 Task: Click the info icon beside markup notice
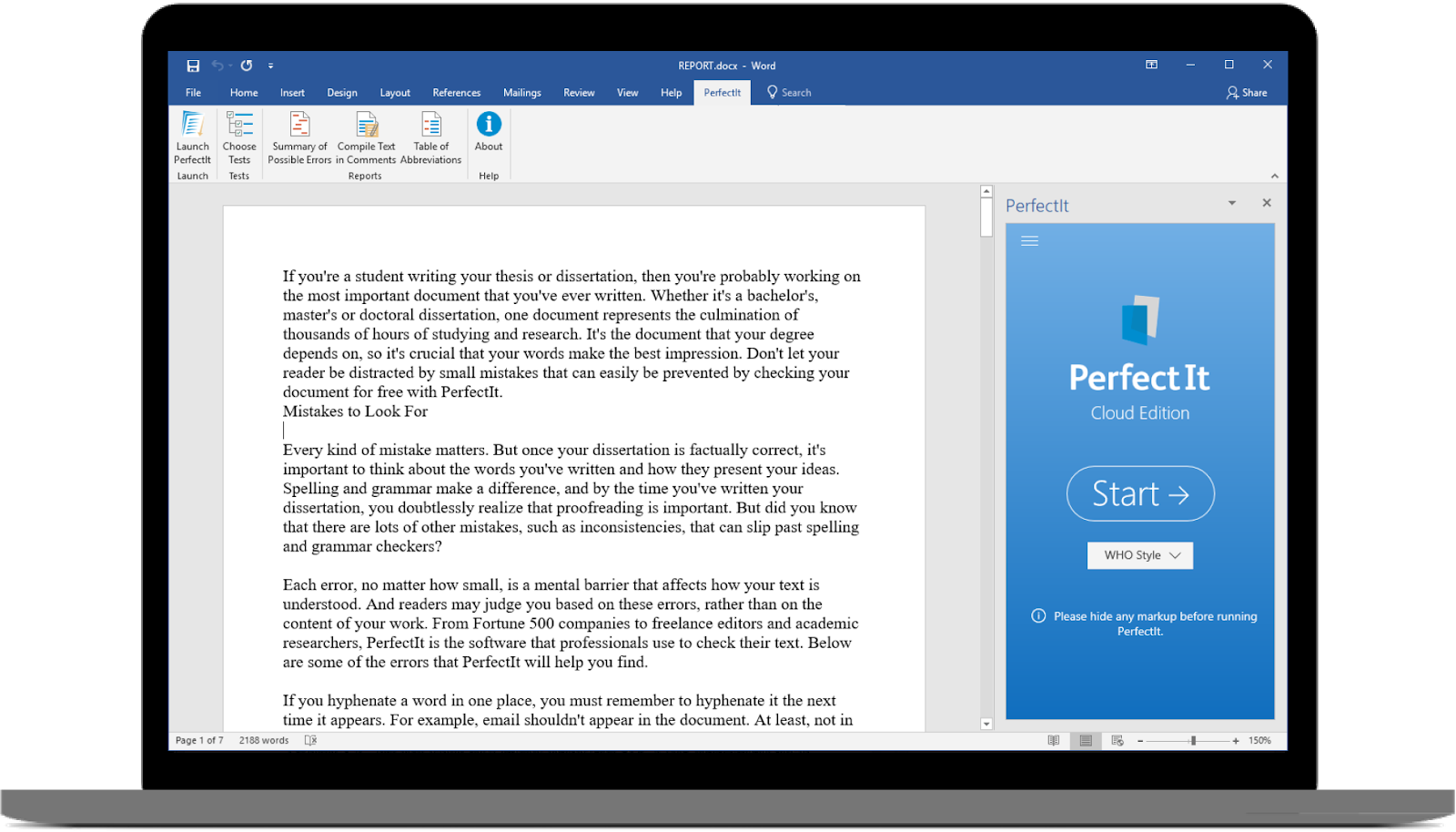(x=1038, y=616)
